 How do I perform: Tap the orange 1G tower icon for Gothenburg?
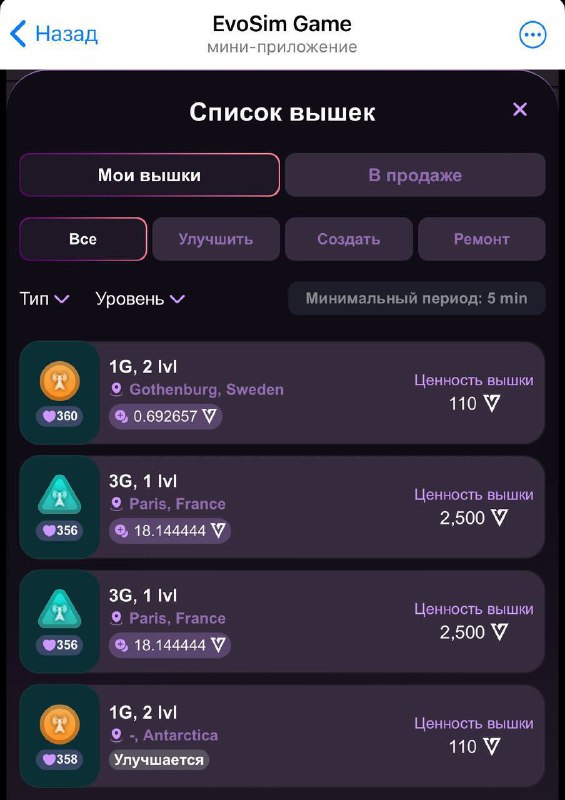tap(60, 381)
